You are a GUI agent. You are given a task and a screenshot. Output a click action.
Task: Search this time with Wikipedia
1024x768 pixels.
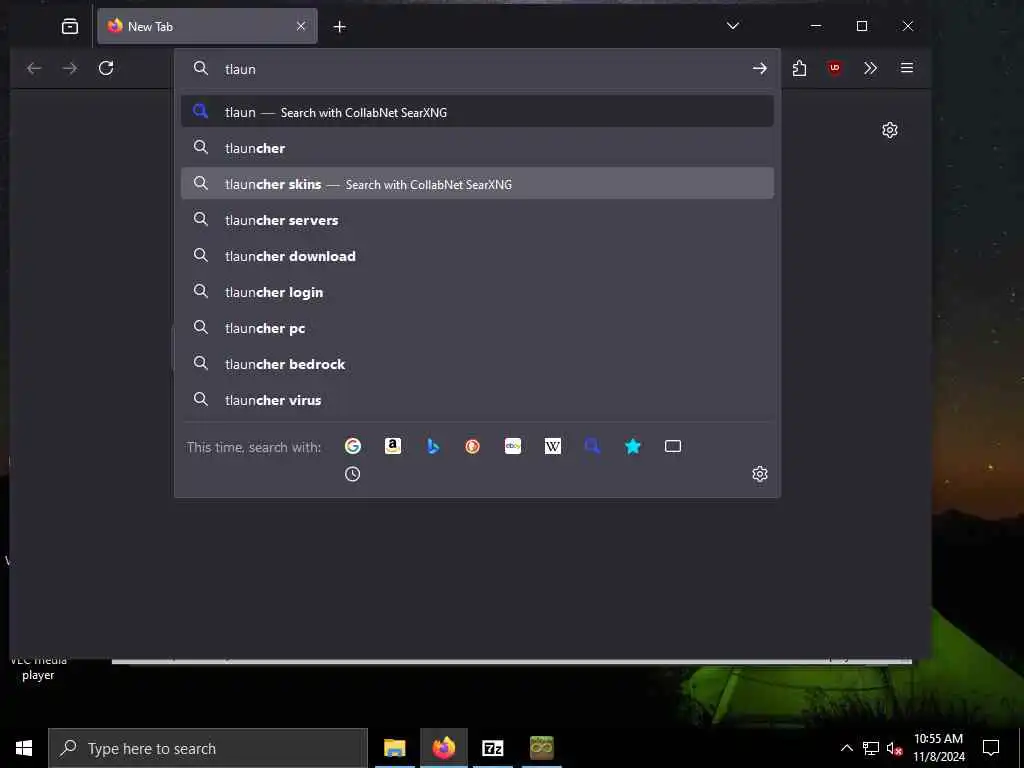[x=552, y=446]
